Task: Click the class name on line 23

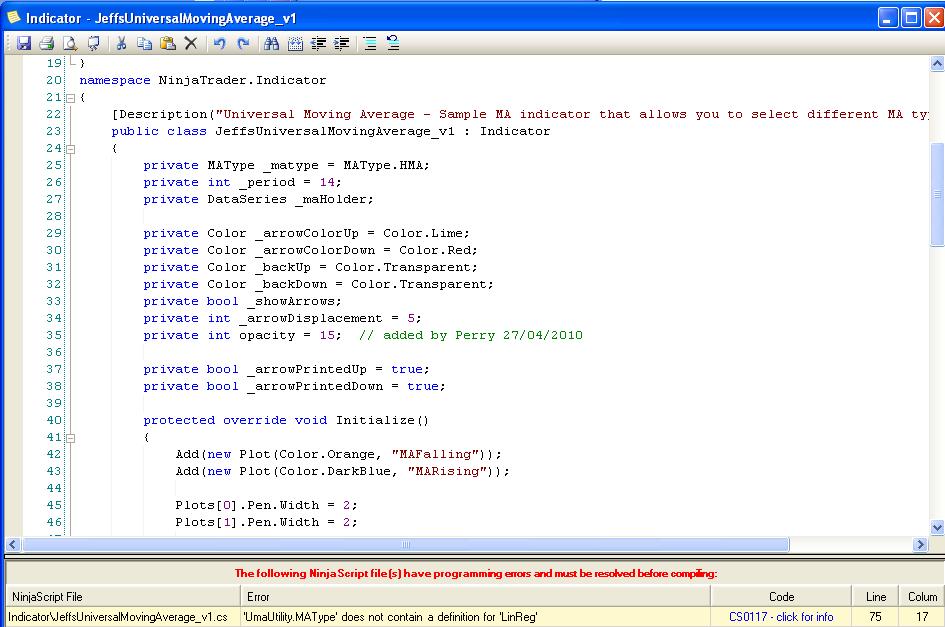Action: (x=334, y=131)
